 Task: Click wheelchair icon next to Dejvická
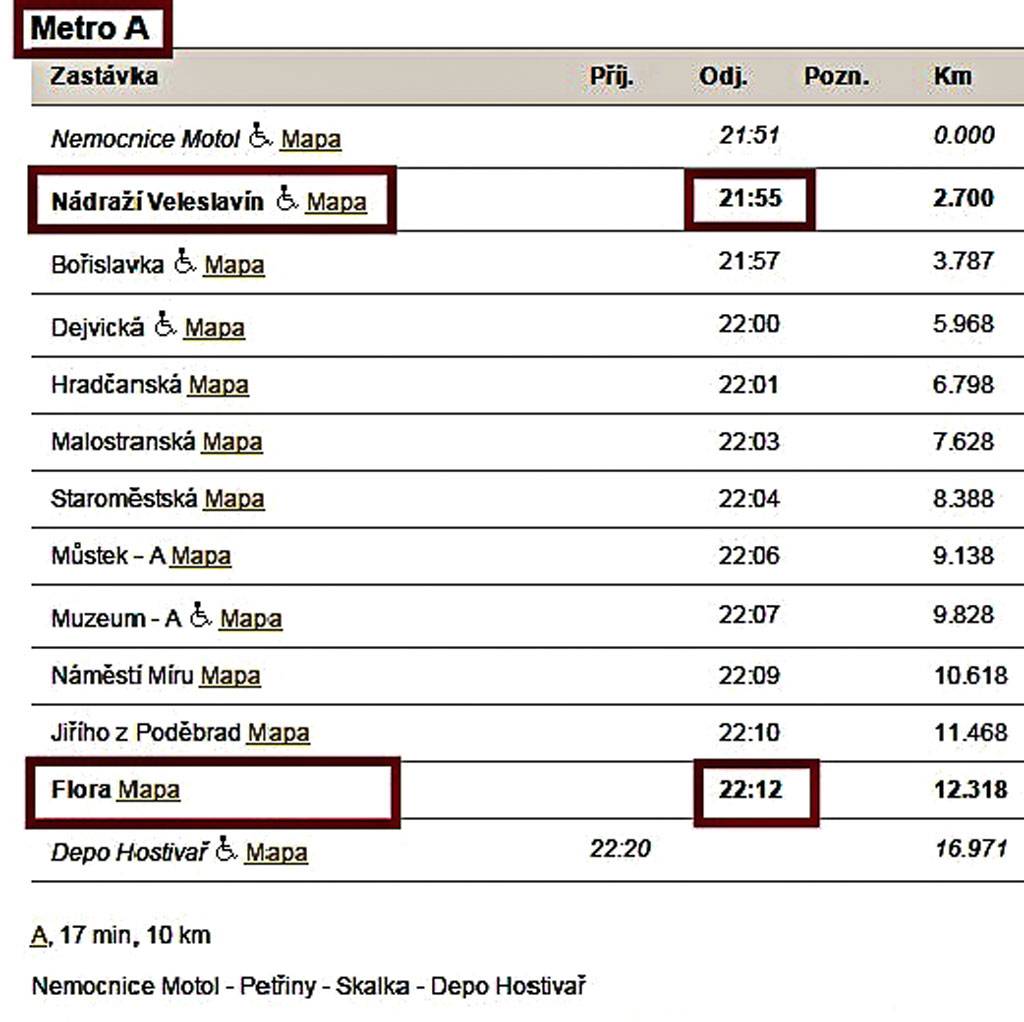[x=165, y=325]
